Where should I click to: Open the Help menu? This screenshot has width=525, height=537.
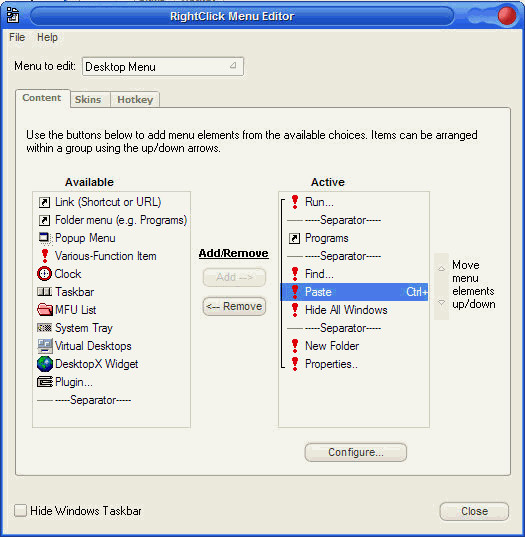point(47,37)
